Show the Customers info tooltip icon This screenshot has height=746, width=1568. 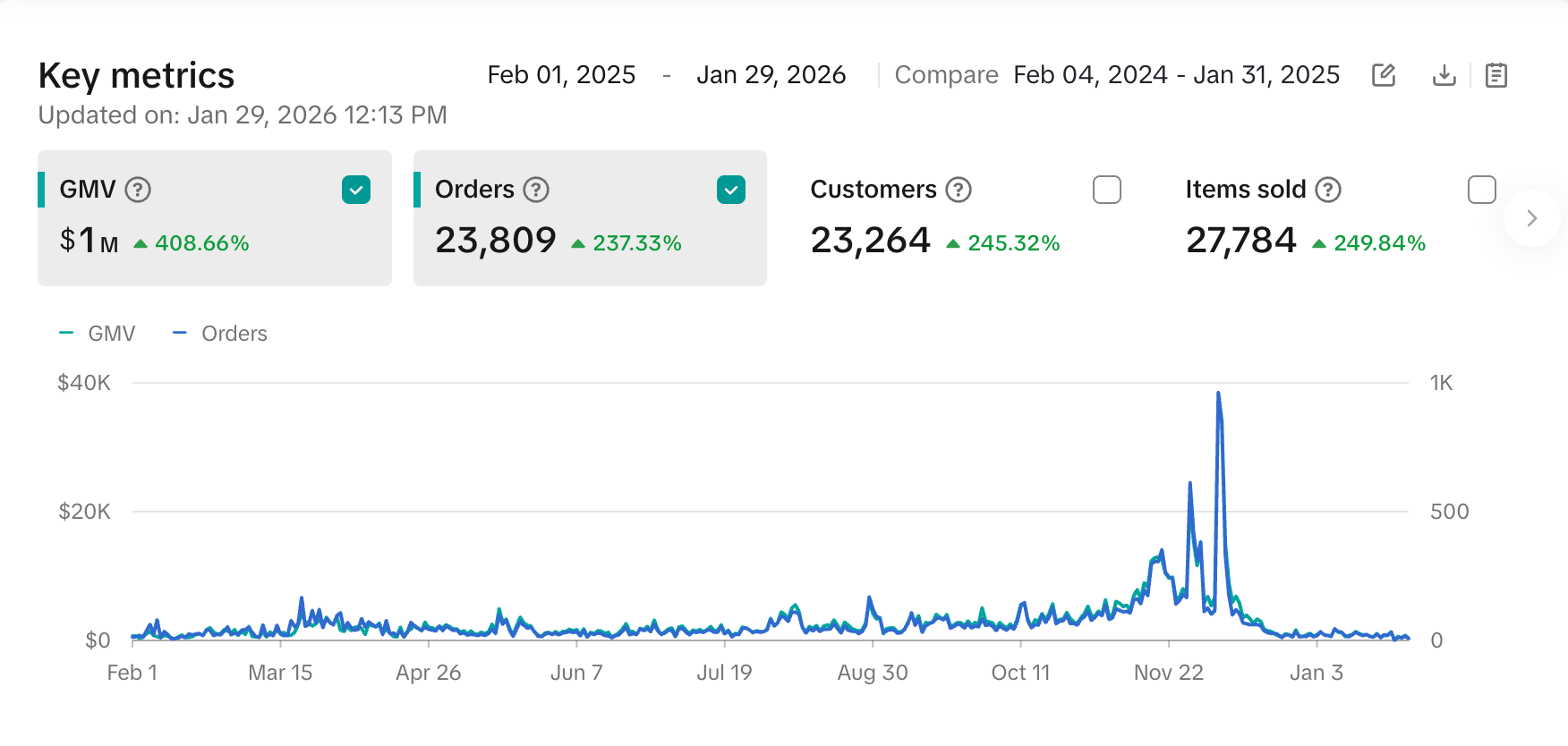[959, 190]
